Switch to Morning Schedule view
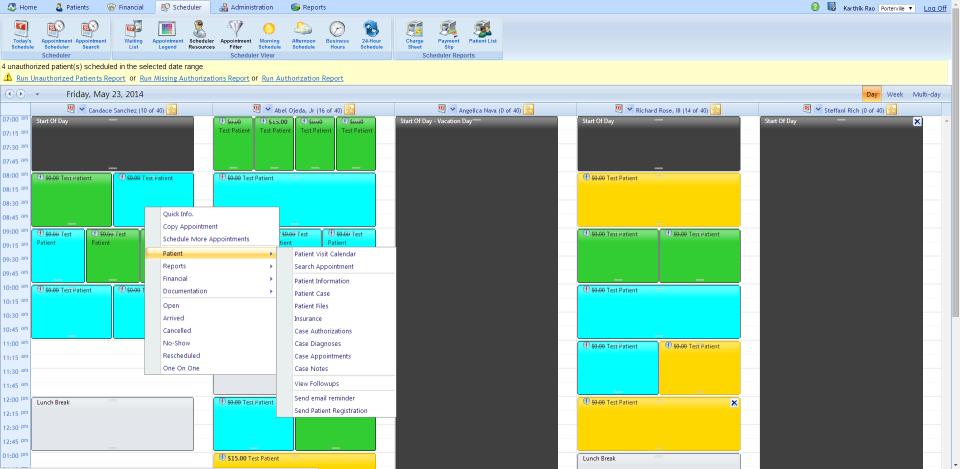This screenshot has width=960, height=469. [x=269, y=34]
